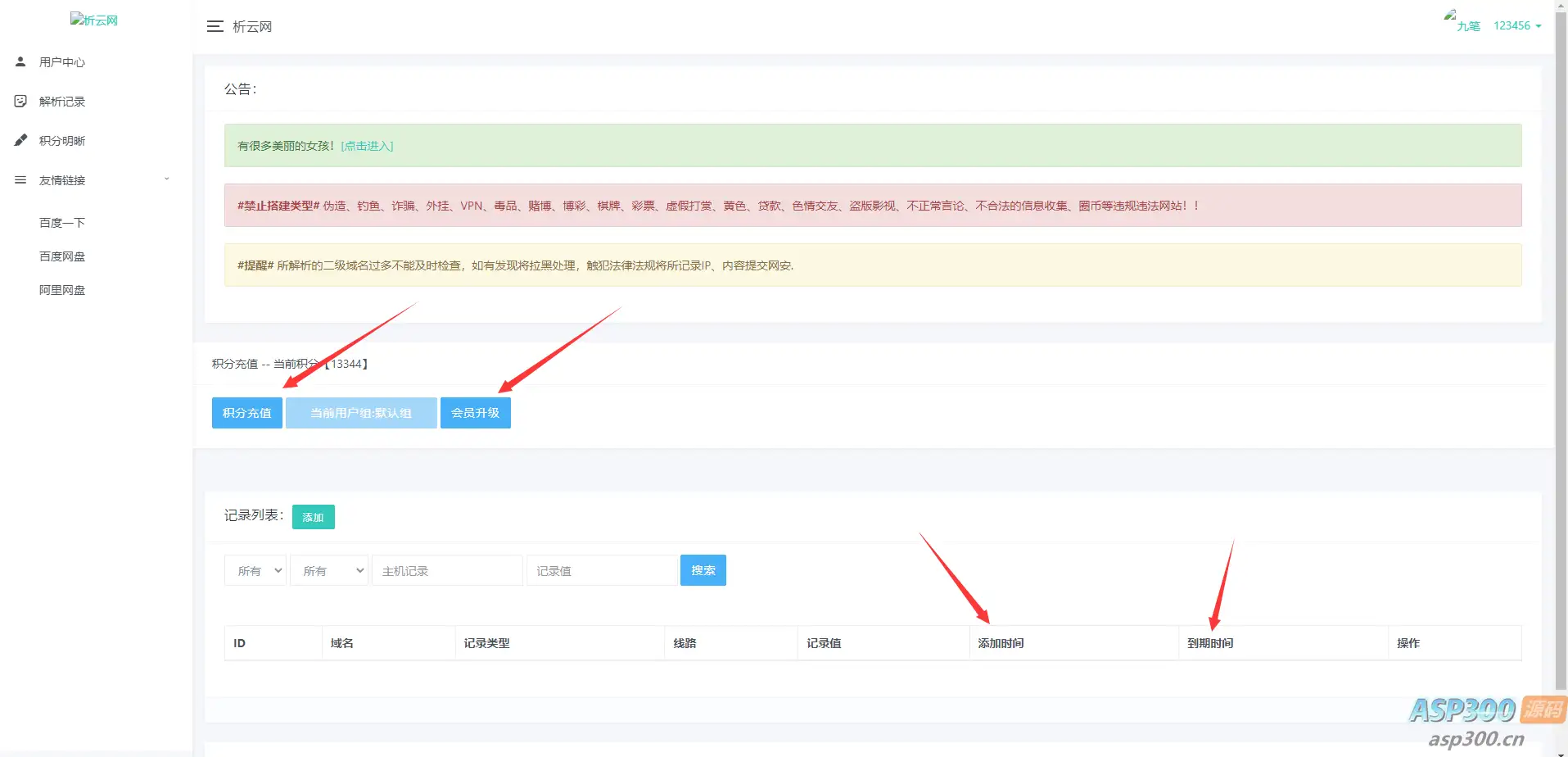Click the 友情链接 list icon
Viewport: 1568px width, 757px height.
(x=20, y=179)
